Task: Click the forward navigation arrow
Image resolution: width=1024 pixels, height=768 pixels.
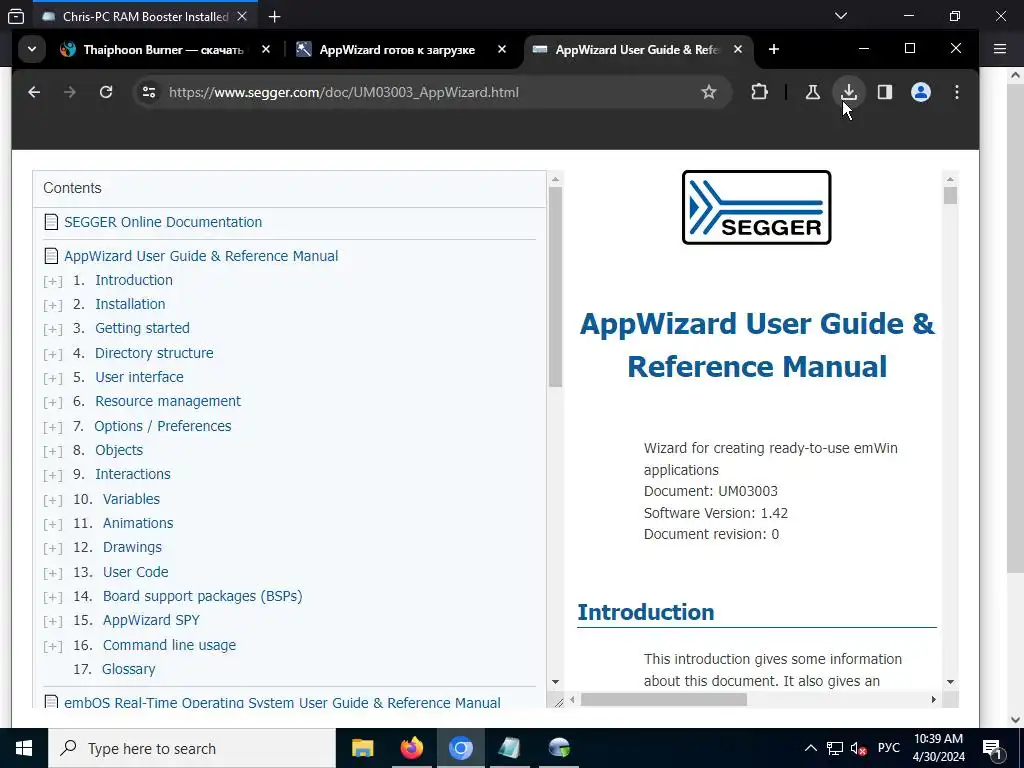Action: coord(70,92)
